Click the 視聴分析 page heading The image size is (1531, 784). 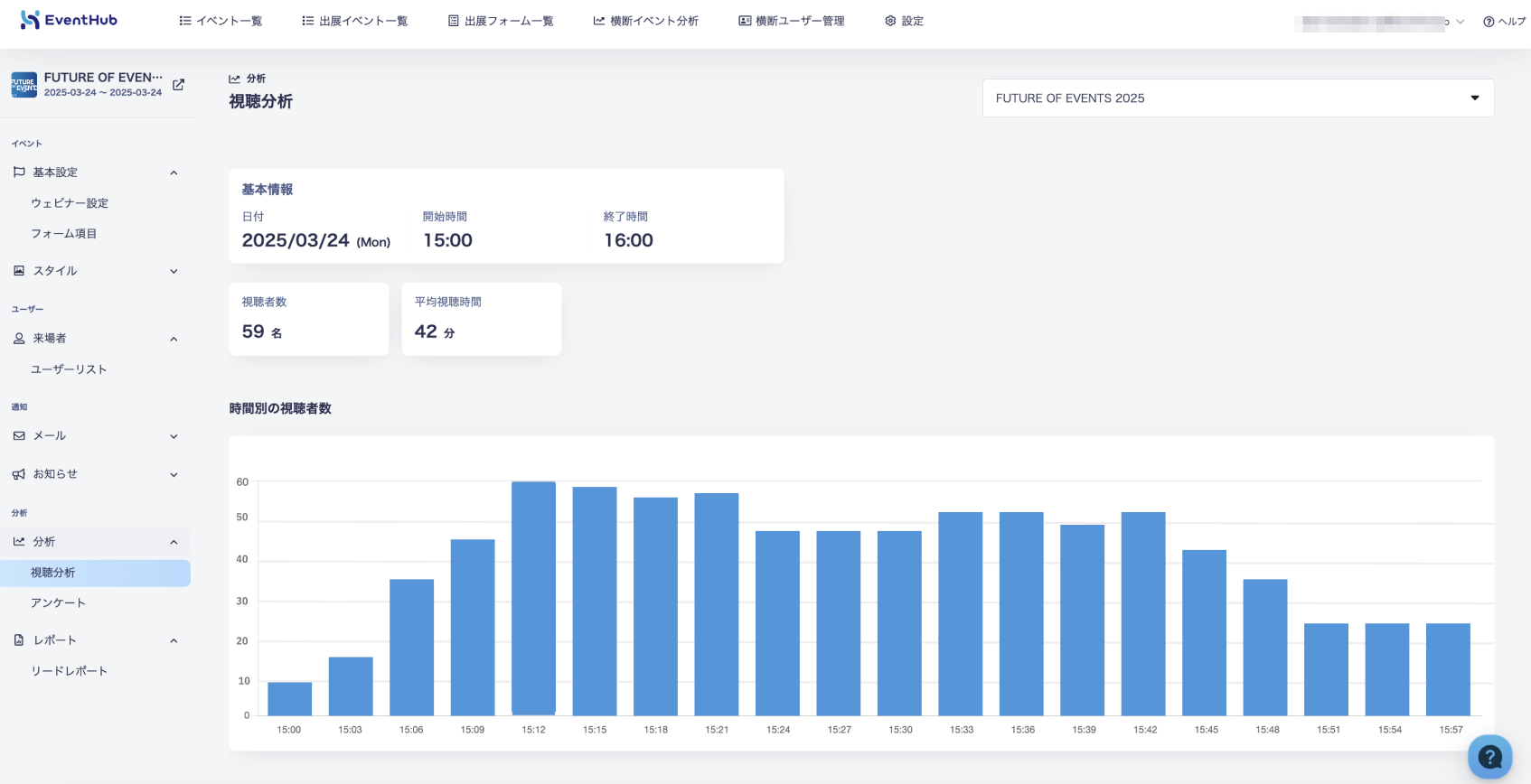[261, 101]
